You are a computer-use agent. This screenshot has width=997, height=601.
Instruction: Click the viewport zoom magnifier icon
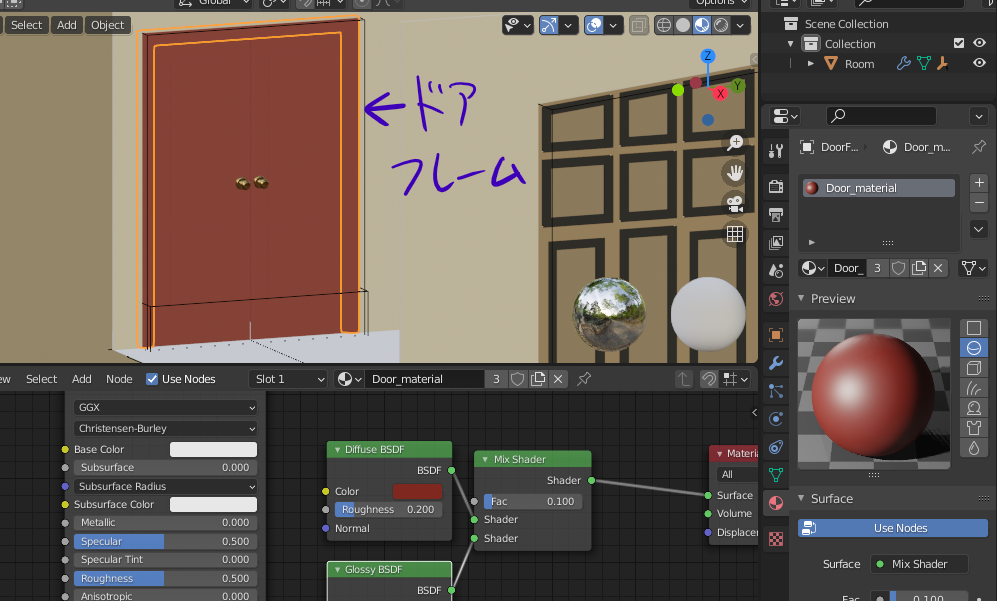pyautogui.click(x=735, y=142)
